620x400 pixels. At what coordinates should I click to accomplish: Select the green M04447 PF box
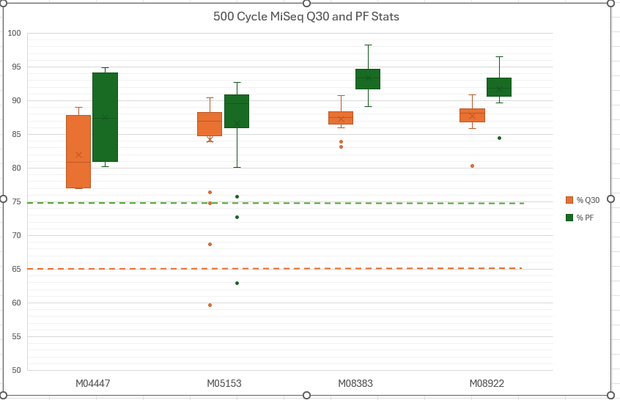pyautogui.click(x=105, y=117)
